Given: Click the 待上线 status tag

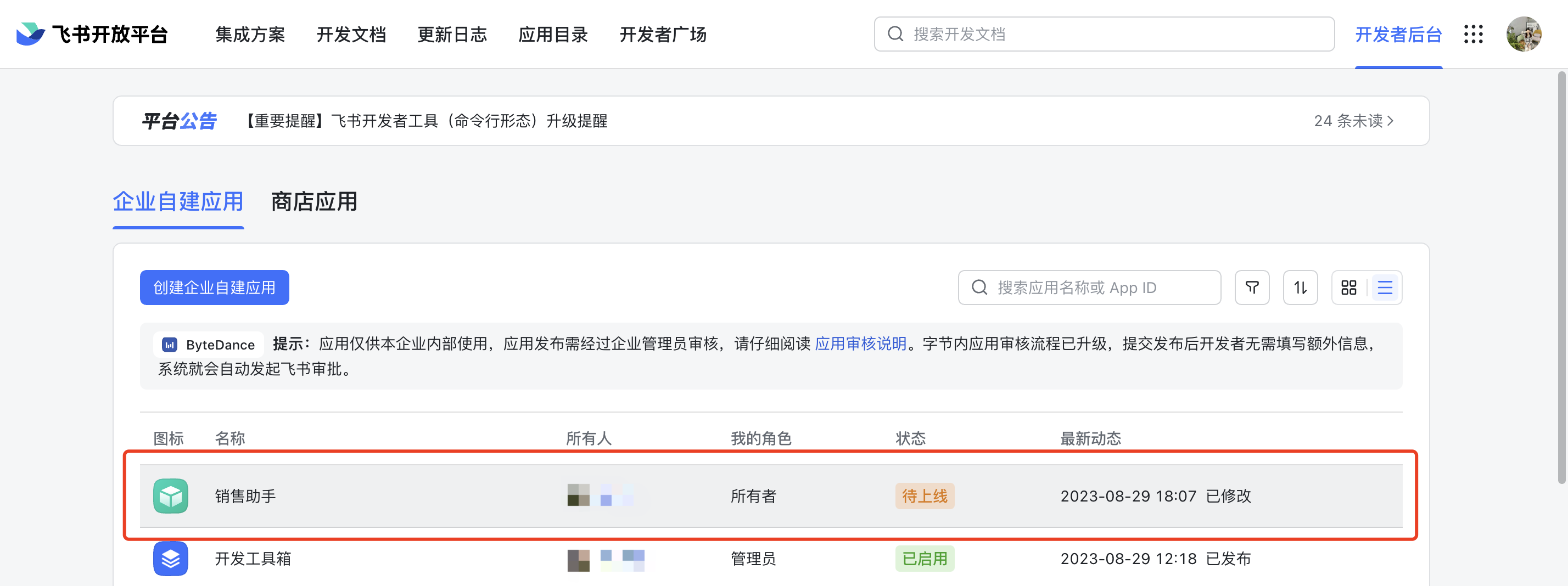Looking at the screenshot, I should click(925, 496).
